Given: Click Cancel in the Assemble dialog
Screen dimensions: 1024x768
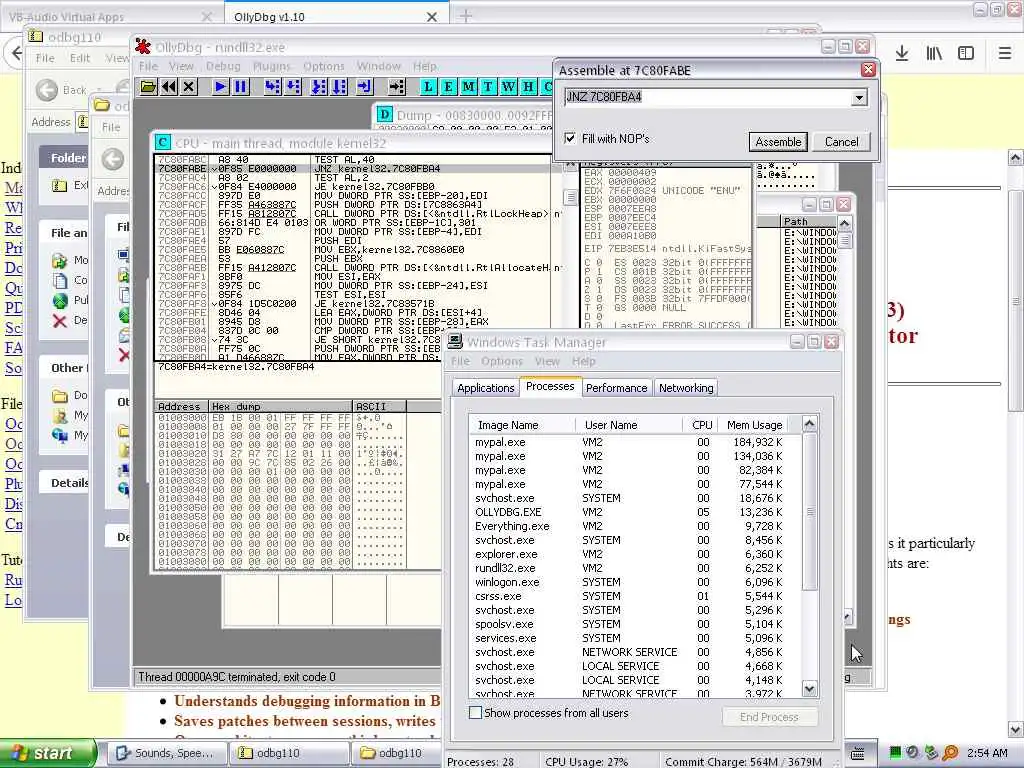Looking at the screenshot, I should coord(841,142).
